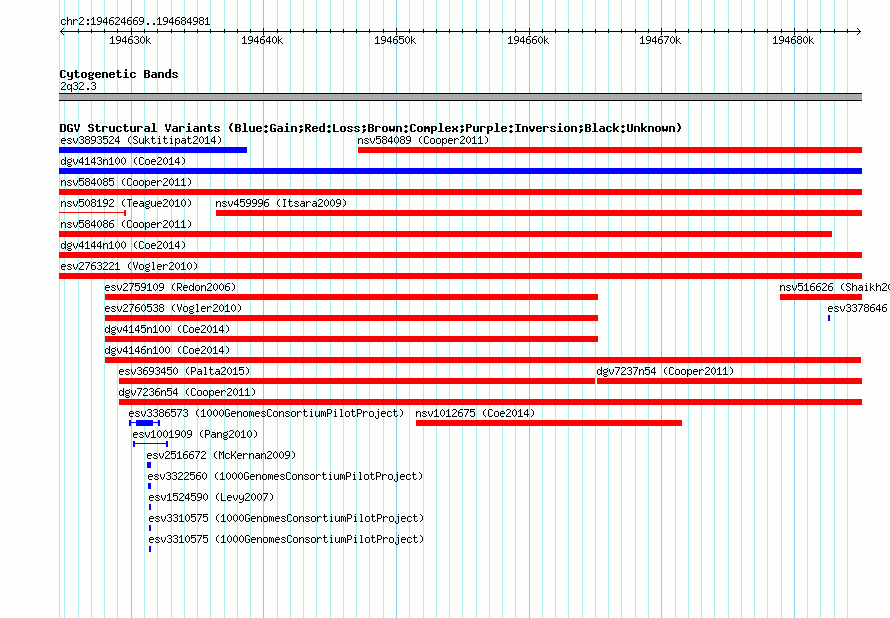Click the red bar of nsv1012675
This screenshot has height=618, width=890.
[549, 423]
